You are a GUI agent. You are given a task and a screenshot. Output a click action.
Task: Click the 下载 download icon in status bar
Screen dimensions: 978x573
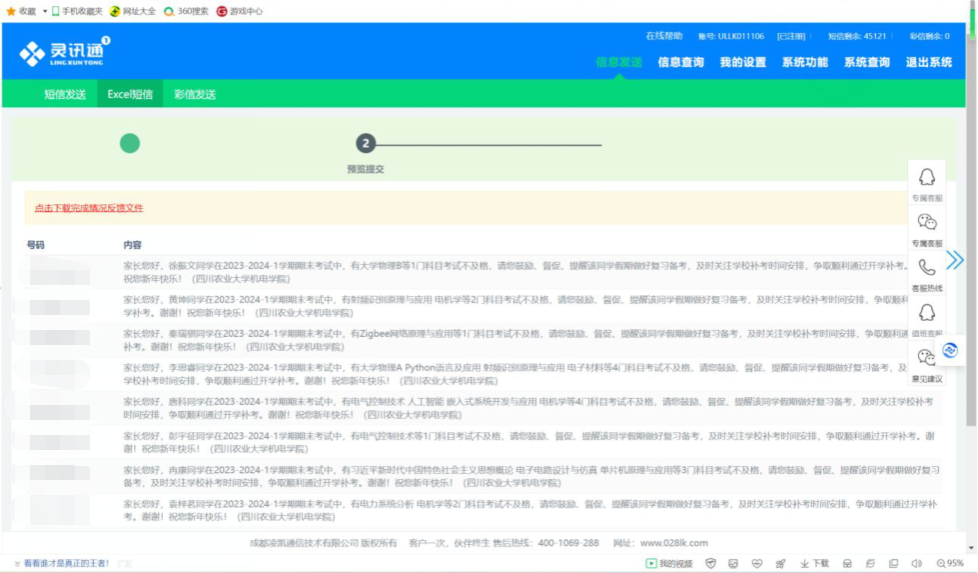[x=814, y=563]
